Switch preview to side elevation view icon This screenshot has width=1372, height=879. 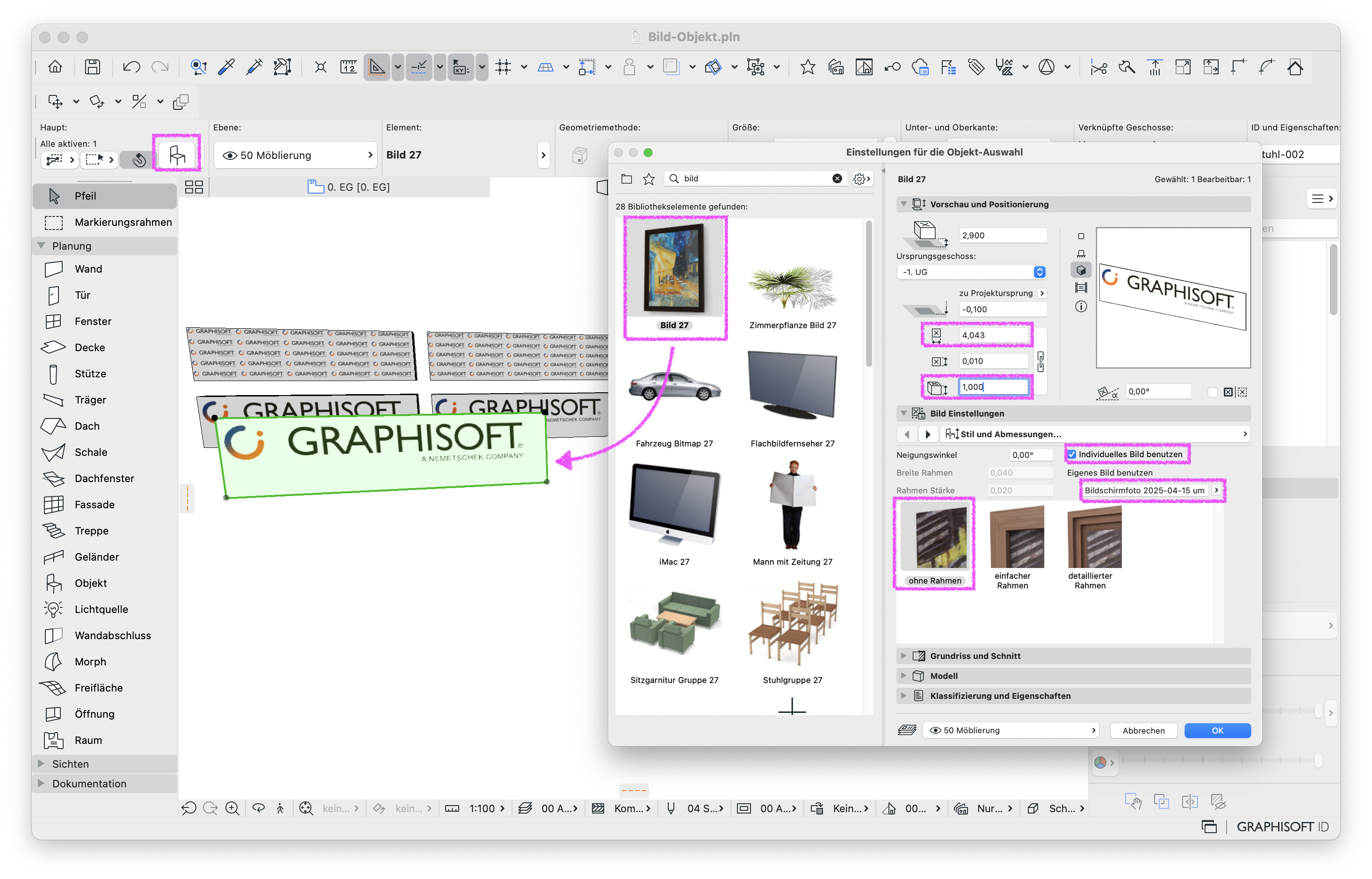coord(1081,253)
